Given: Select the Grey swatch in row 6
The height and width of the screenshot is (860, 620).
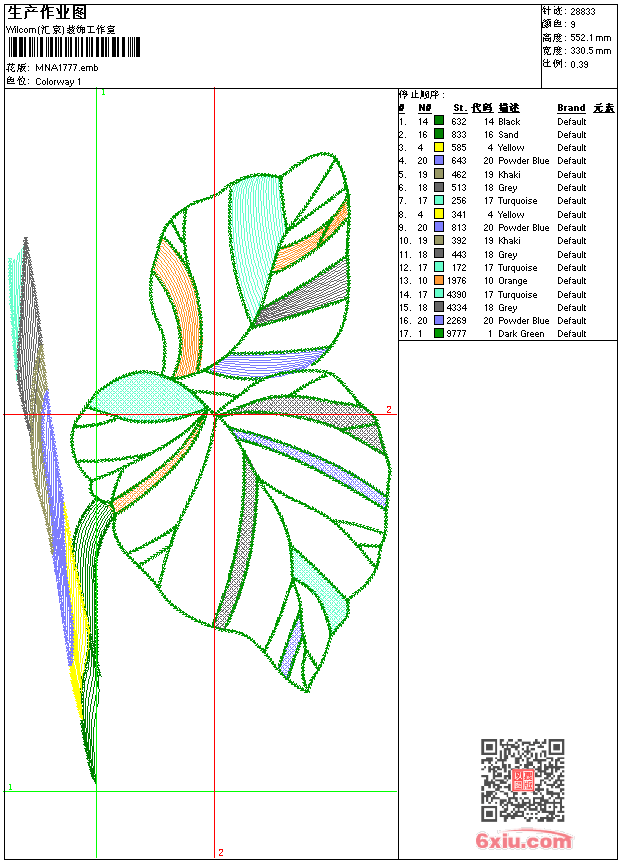Looking at the screenshot, I should pyautogui.click(x=439, y=188).
